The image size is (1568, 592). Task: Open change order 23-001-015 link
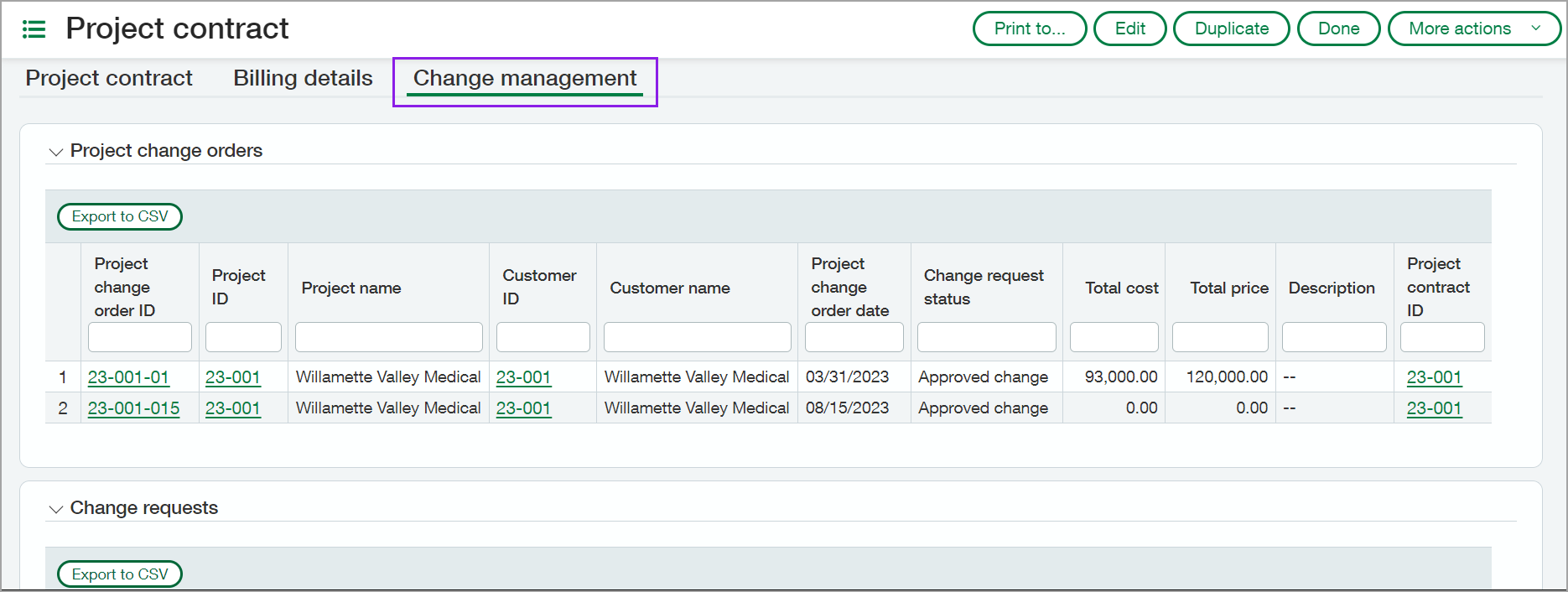point(133,408)
